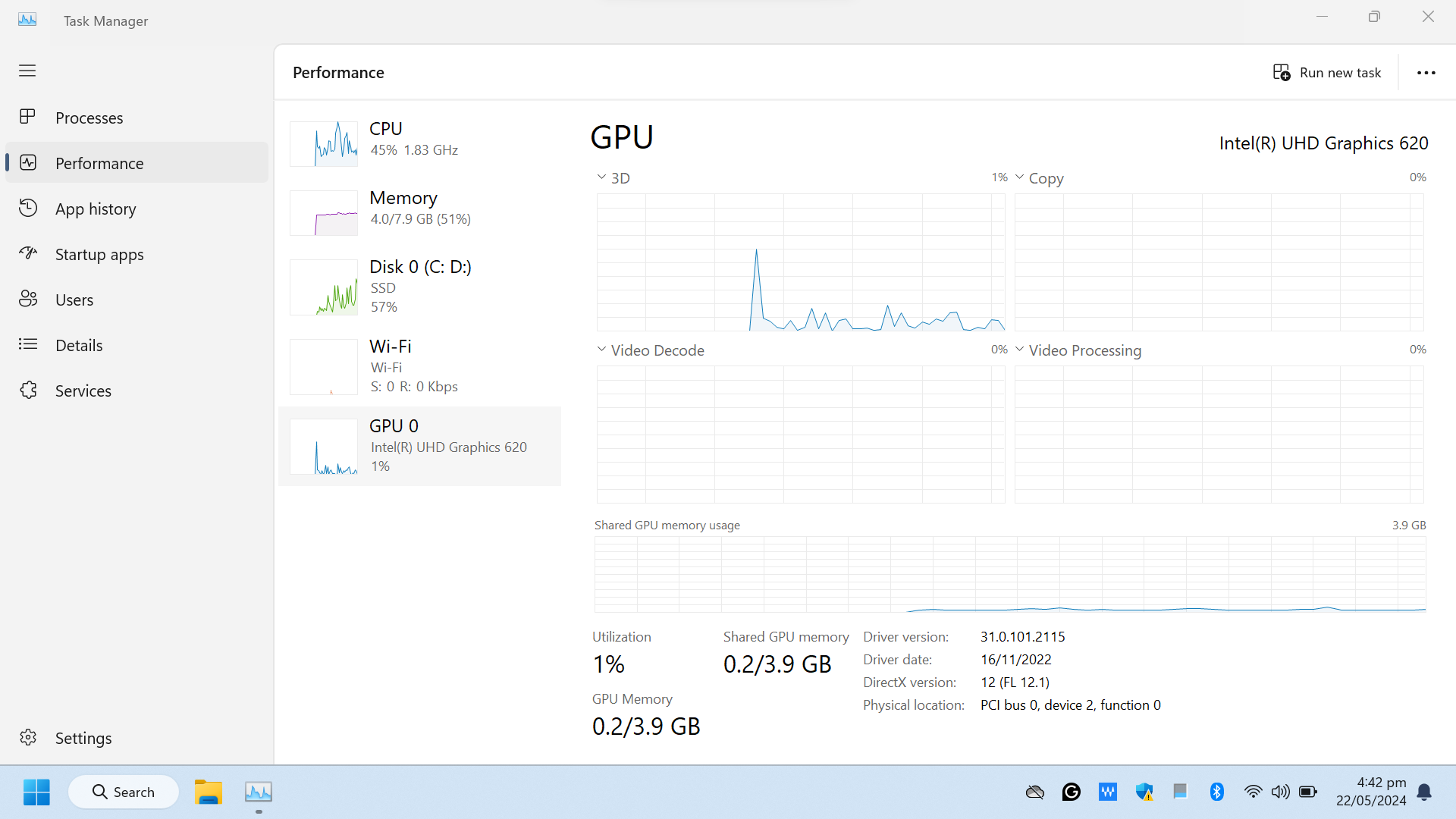The width and height of the screenshot is (1456, 819).
Task: Open the Services page
Action: pos(136,390)
